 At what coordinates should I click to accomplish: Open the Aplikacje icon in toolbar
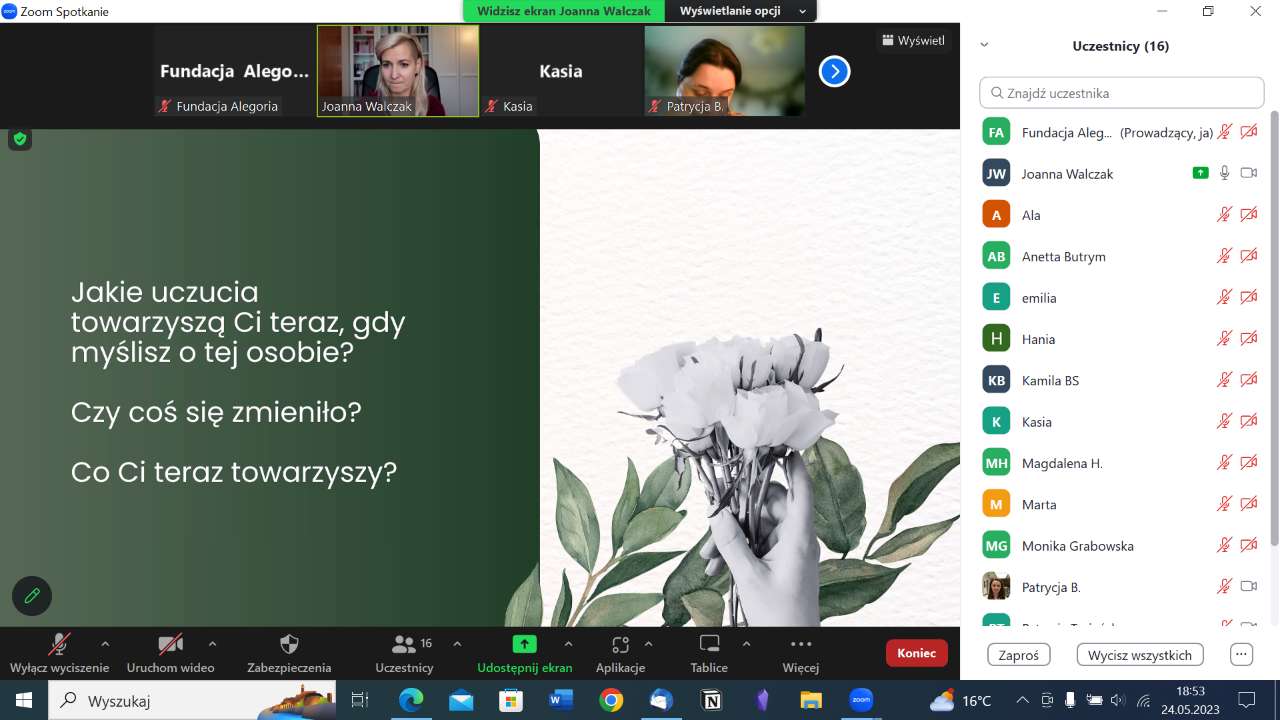(620, 644)
